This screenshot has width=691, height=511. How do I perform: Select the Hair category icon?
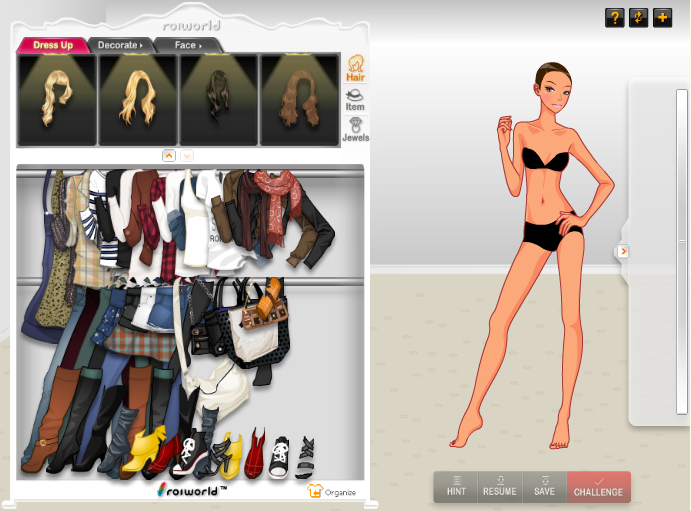(x=355, y=70)
